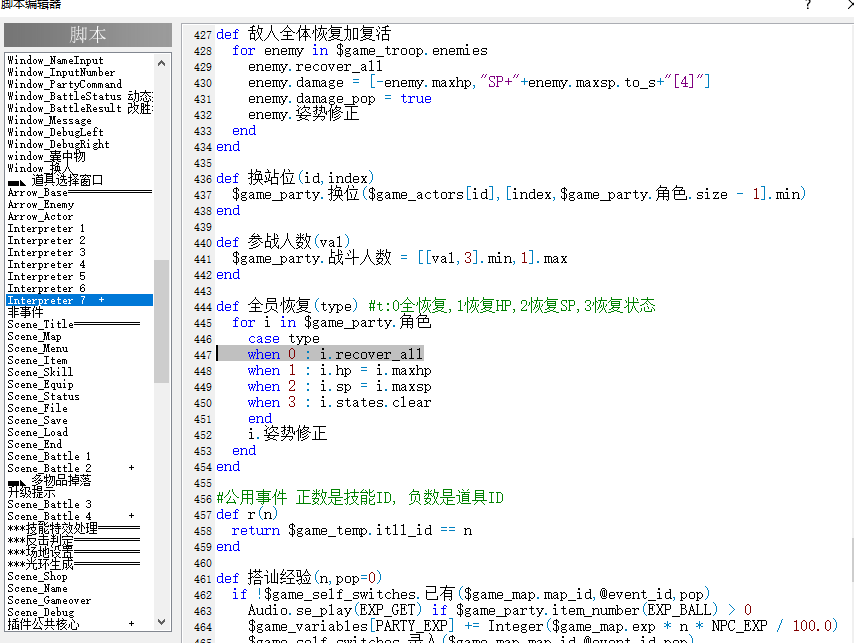The image size is (854, 643).
Task: Select the Scene_Skill script
Action: pyautogui.click(x=40, y=372)
